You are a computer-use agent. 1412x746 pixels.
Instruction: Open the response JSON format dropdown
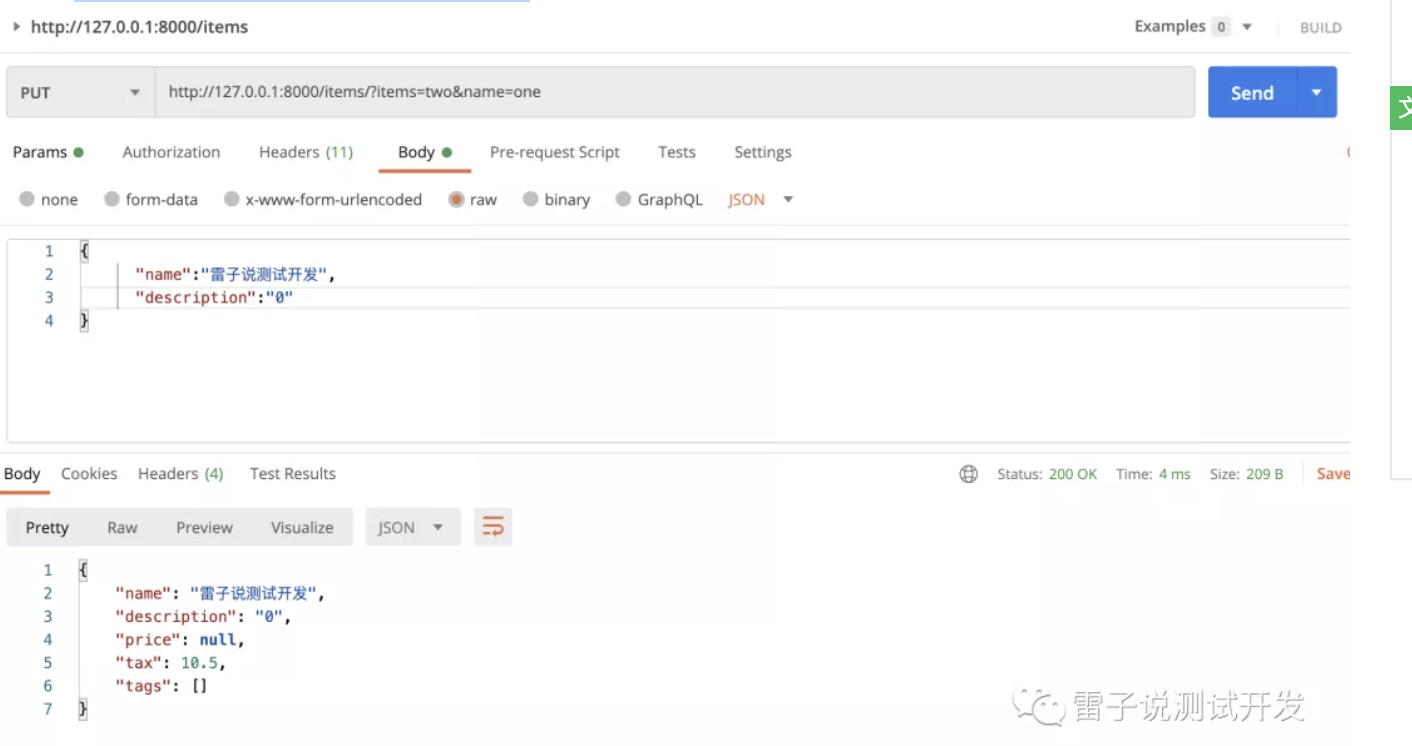tap(413, 527)
